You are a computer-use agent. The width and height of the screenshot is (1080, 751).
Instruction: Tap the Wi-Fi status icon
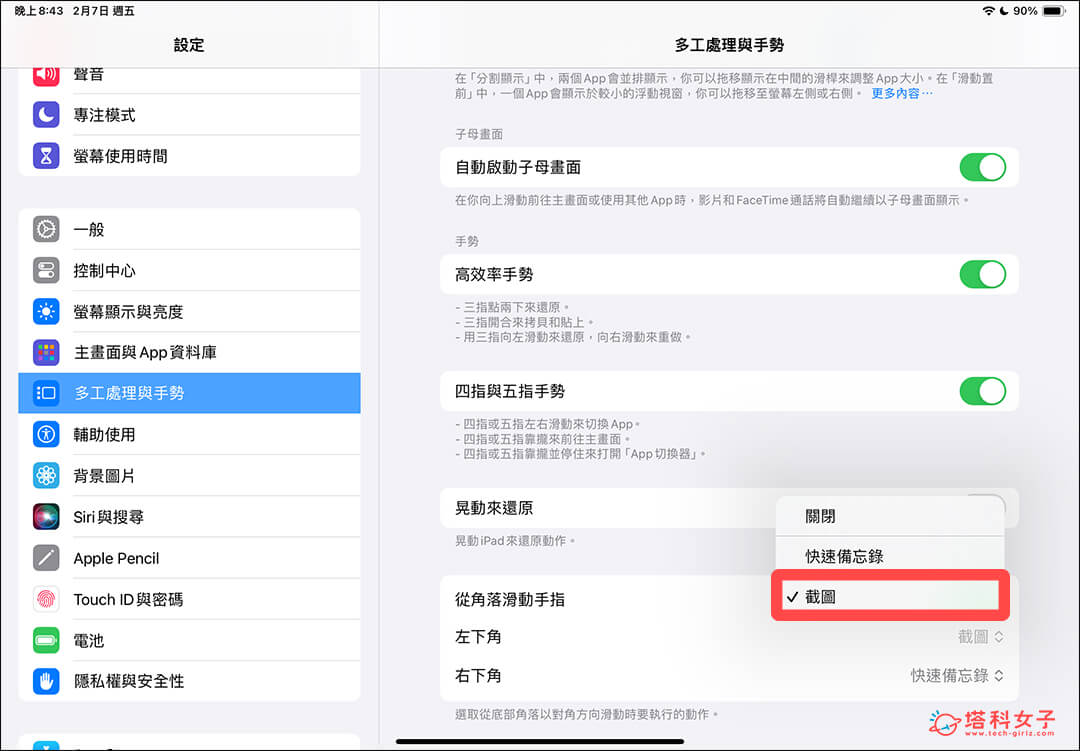point(988,11)
